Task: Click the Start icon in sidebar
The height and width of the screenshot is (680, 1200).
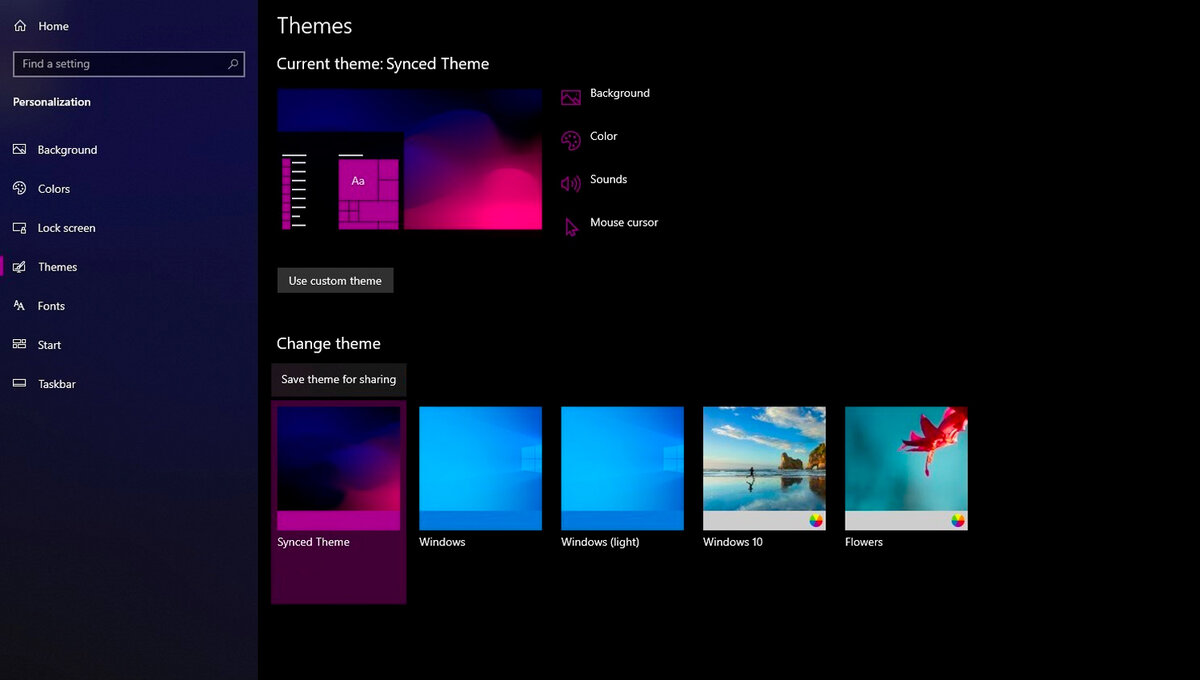Action: click(19, 345)
